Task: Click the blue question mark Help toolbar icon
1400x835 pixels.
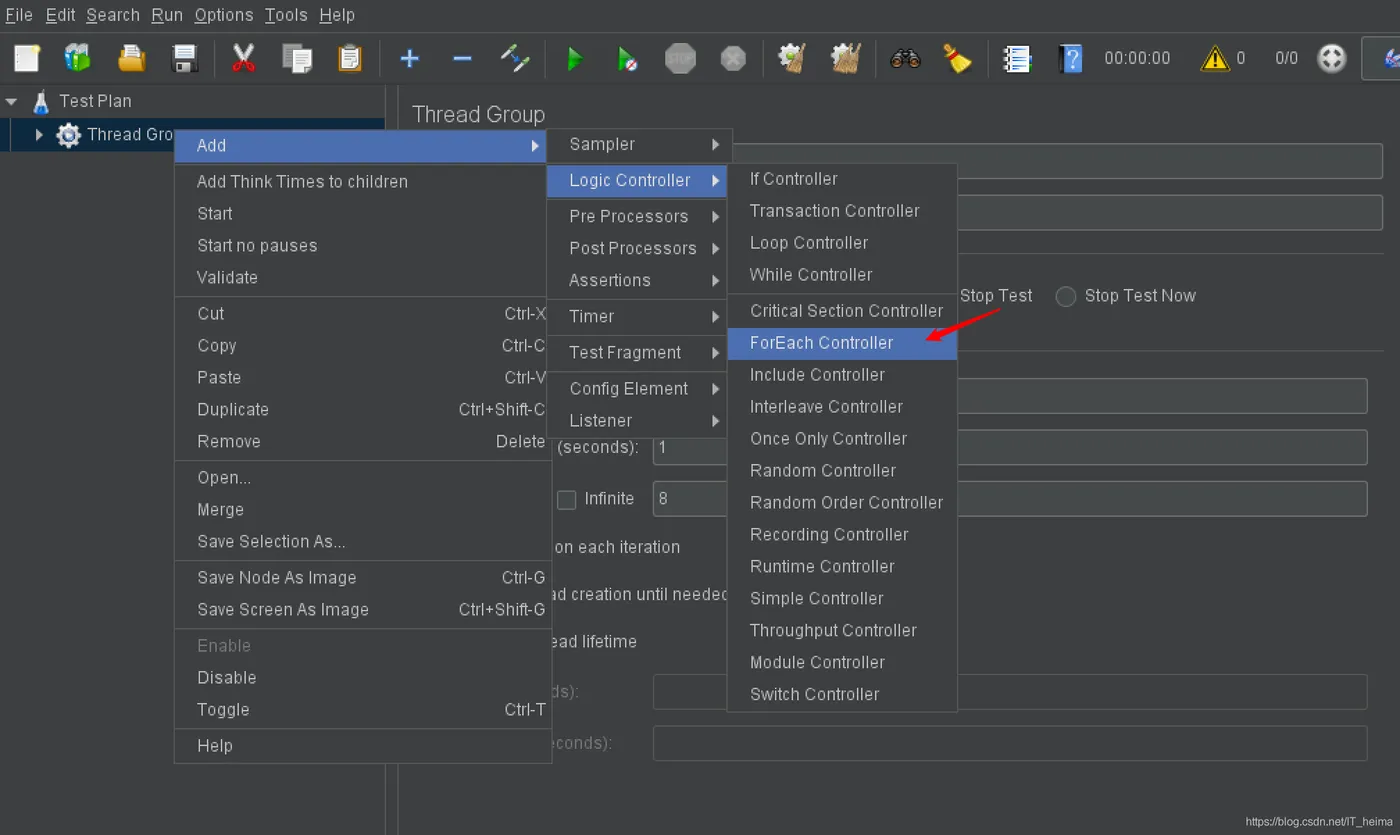Action: click(1070, 58)
